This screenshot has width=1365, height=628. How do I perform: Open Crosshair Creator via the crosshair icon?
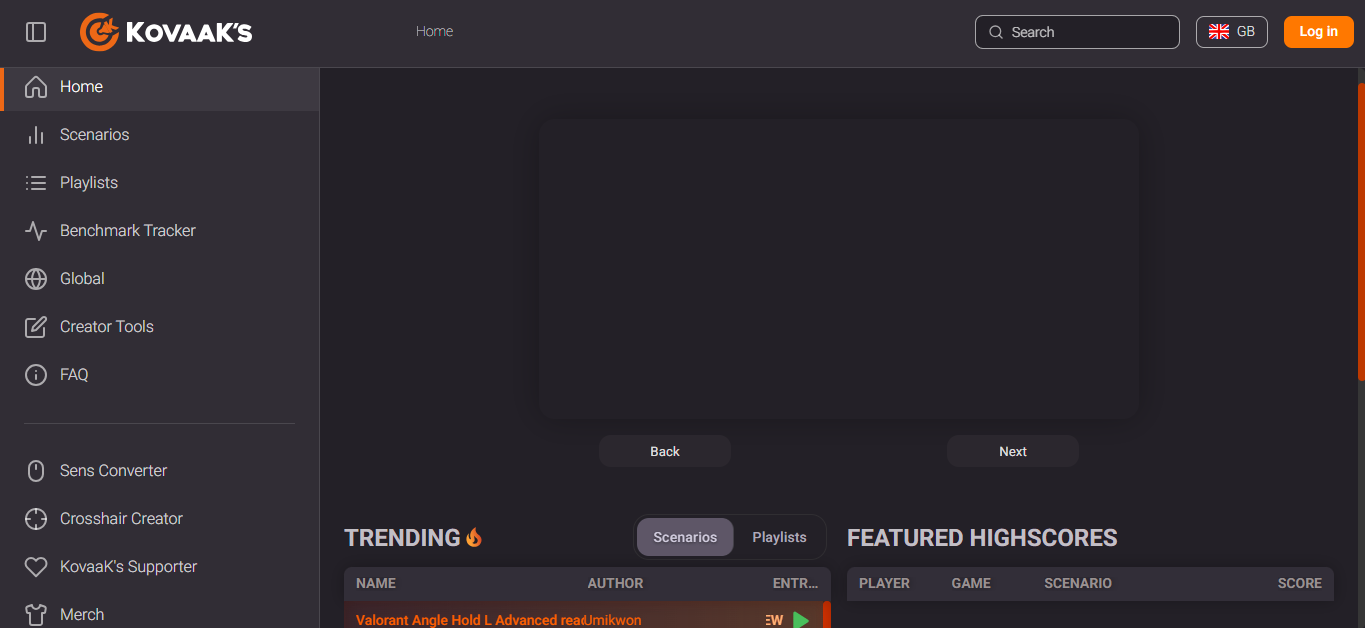point(36,519)
